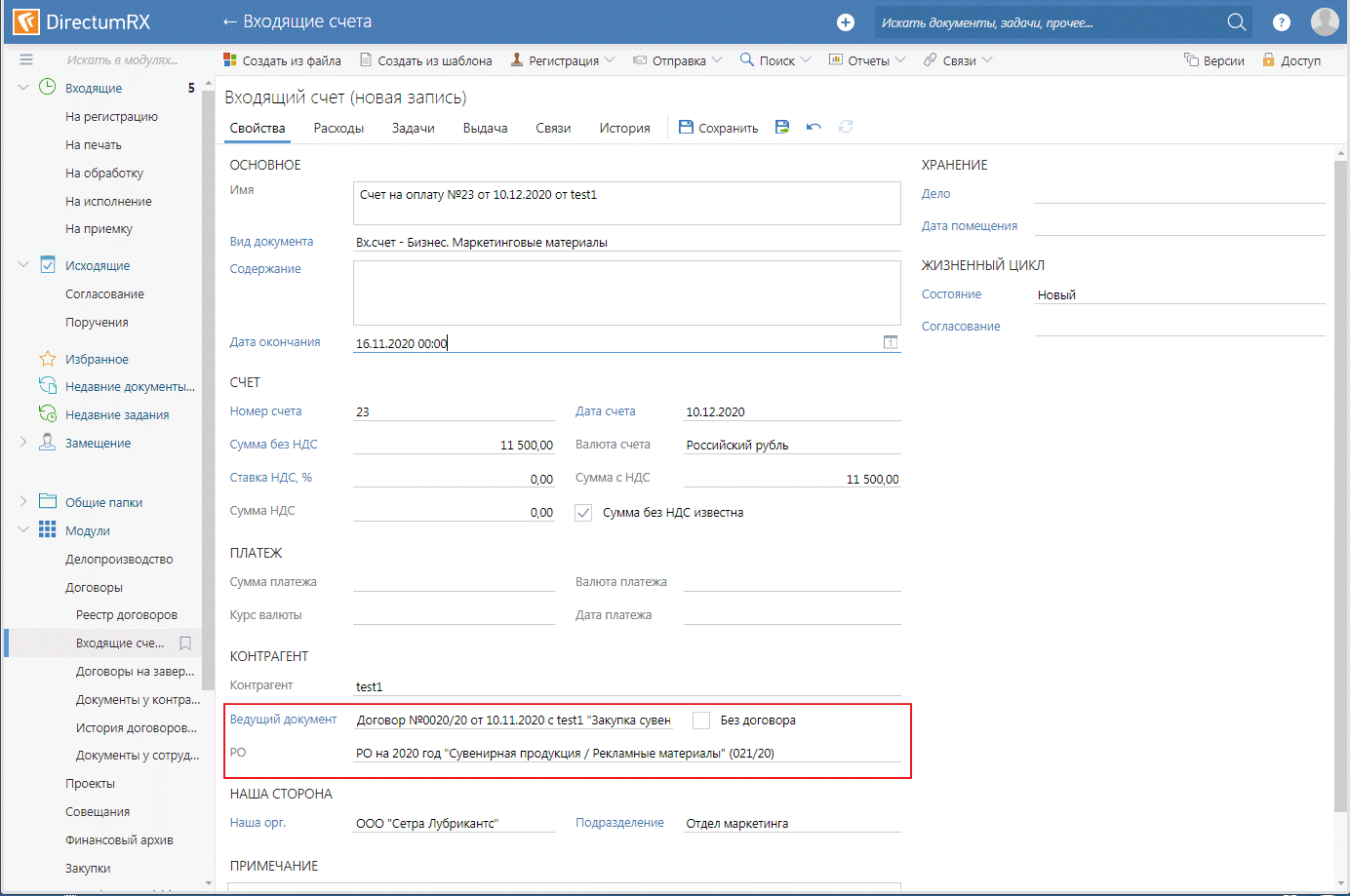Switch to the История tab
The width and height of the screenshot is (1350, 896).
click(624, 128)
